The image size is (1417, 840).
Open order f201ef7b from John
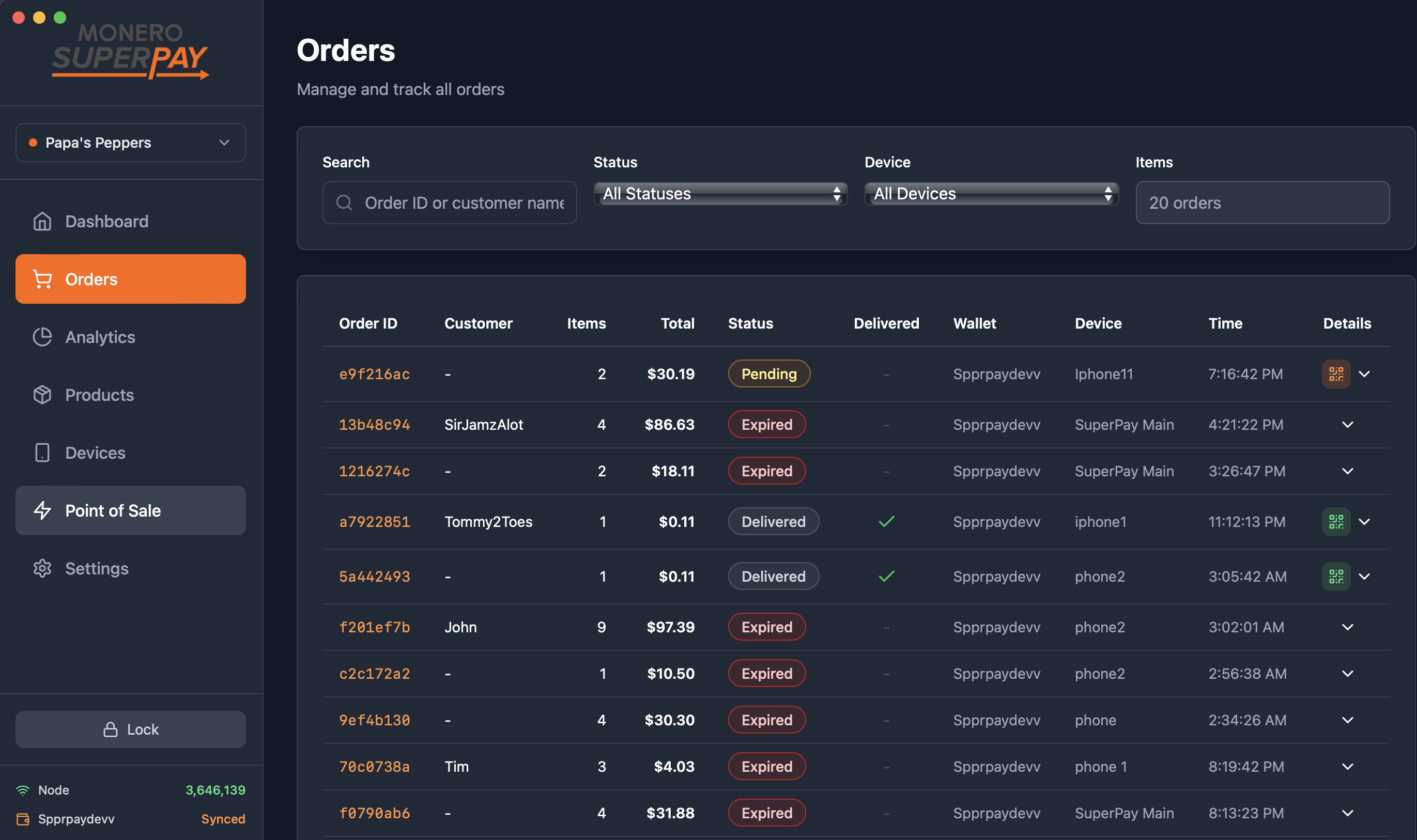374,627
